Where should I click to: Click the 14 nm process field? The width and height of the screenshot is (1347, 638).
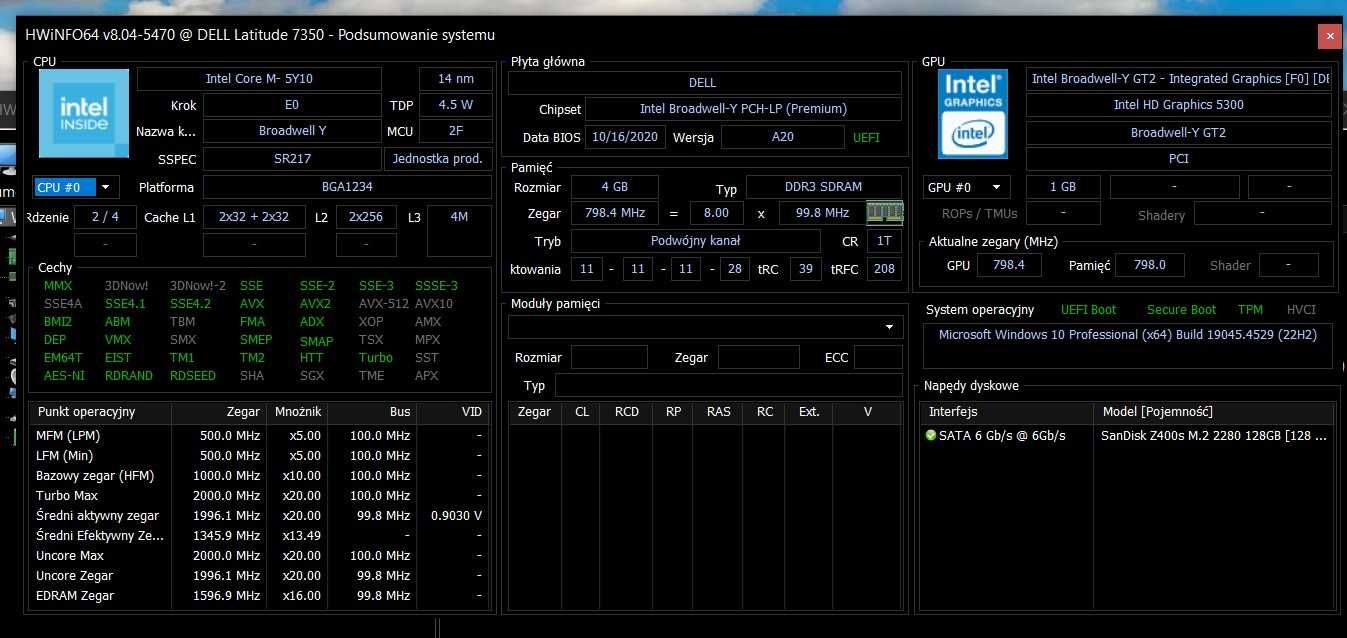[x=456, y=79]
